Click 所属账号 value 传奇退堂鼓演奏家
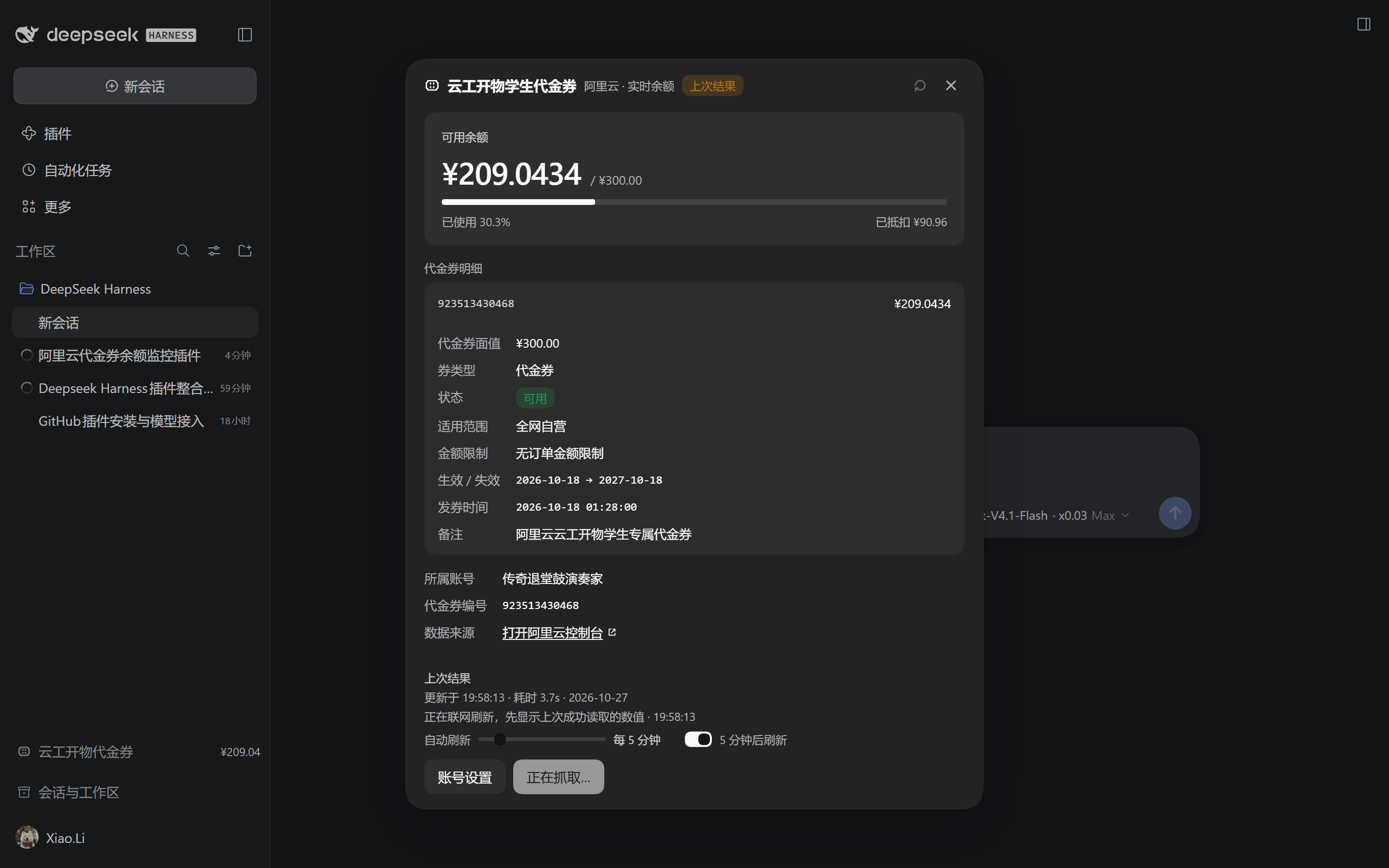 [552, 579]
